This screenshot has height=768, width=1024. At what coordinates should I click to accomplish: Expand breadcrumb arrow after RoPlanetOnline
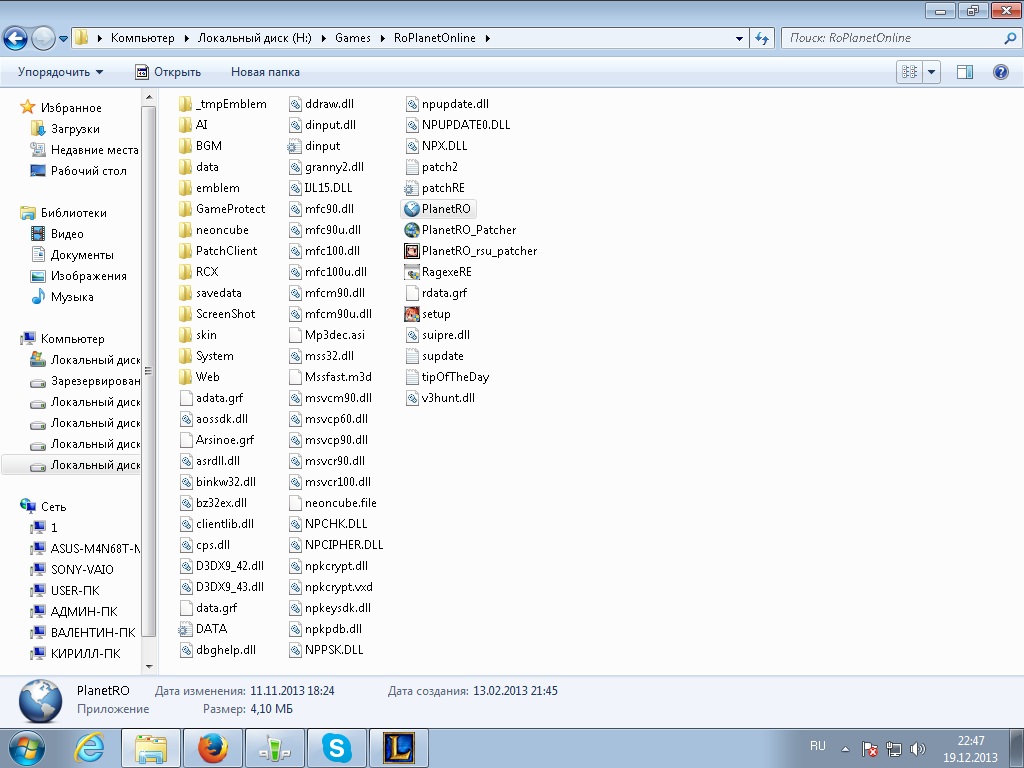488,39
